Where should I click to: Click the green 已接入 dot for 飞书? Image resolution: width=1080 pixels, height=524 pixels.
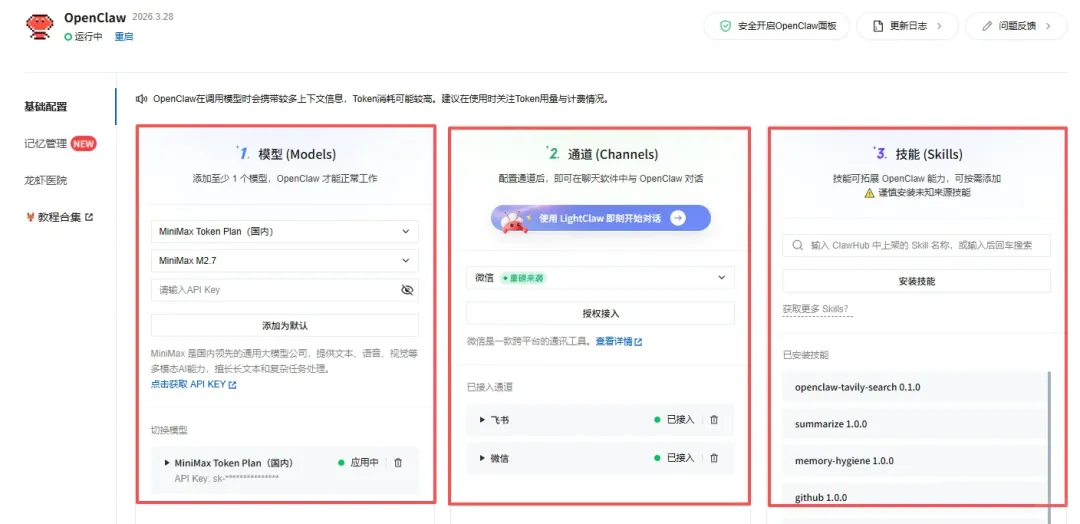point(656,419)
